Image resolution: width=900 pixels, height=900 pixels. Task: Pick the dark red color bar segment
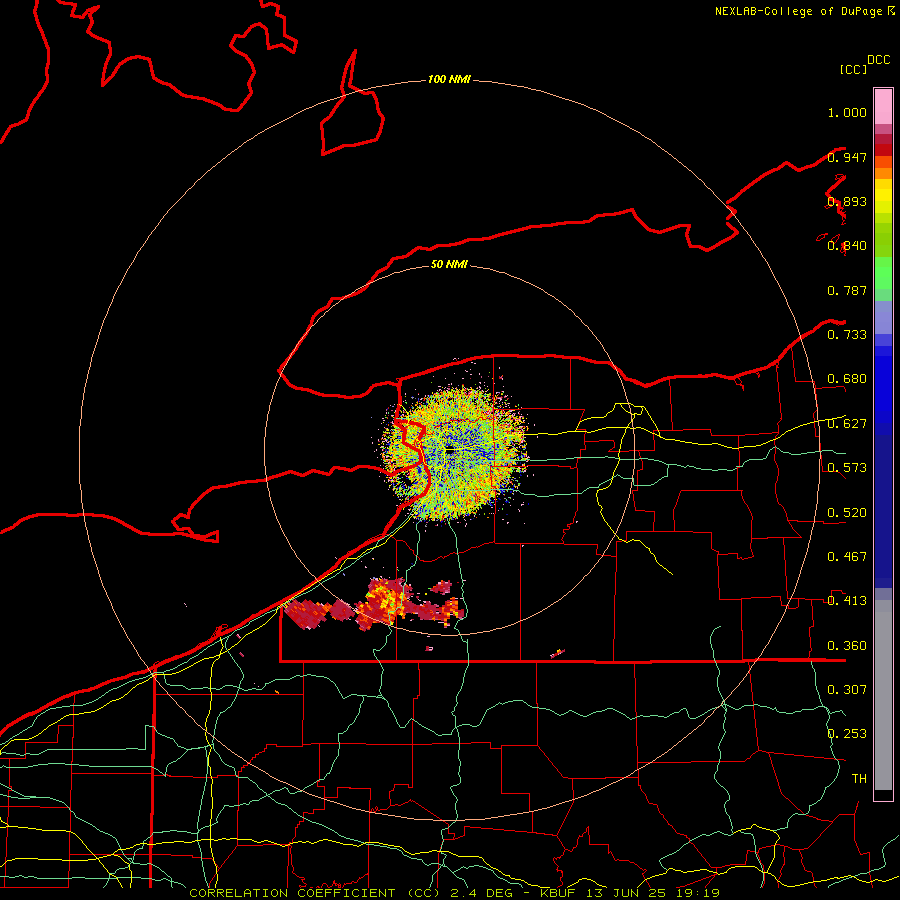(x=883, y=149)
